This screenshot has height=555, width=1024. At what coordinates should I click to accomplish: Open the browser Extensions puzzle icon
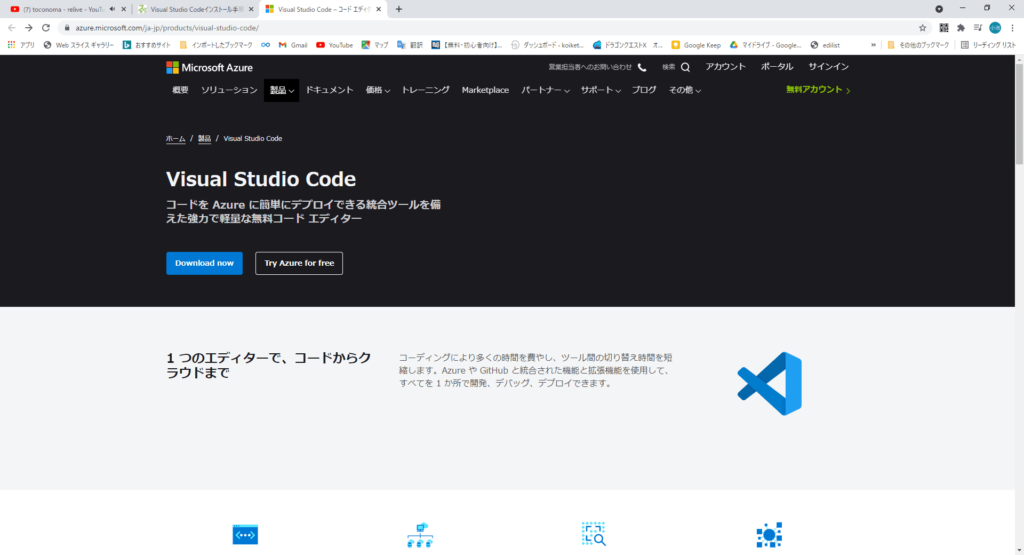[x=961, y=28]
